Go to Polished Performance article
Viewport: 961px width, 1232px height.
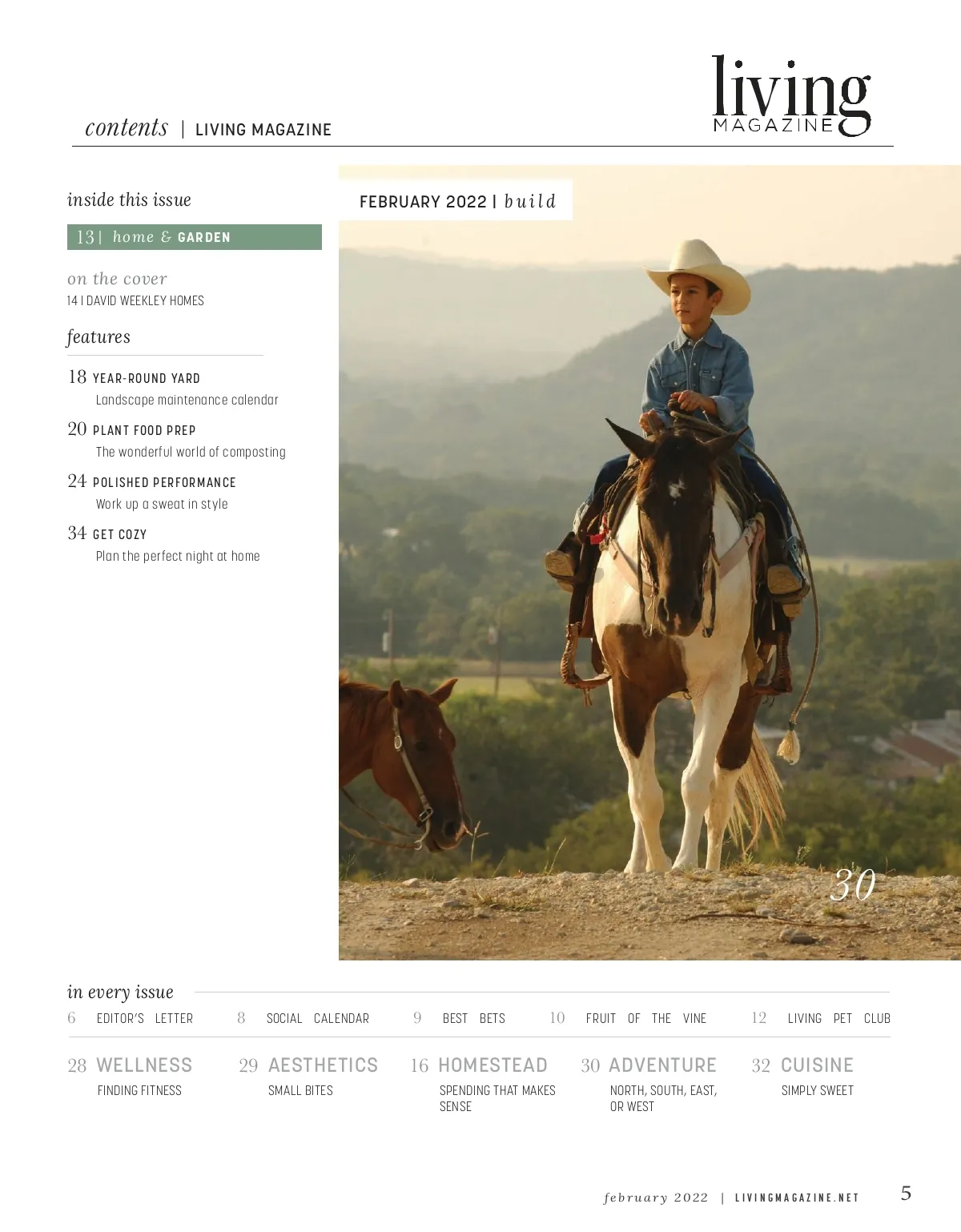(164, 482)
